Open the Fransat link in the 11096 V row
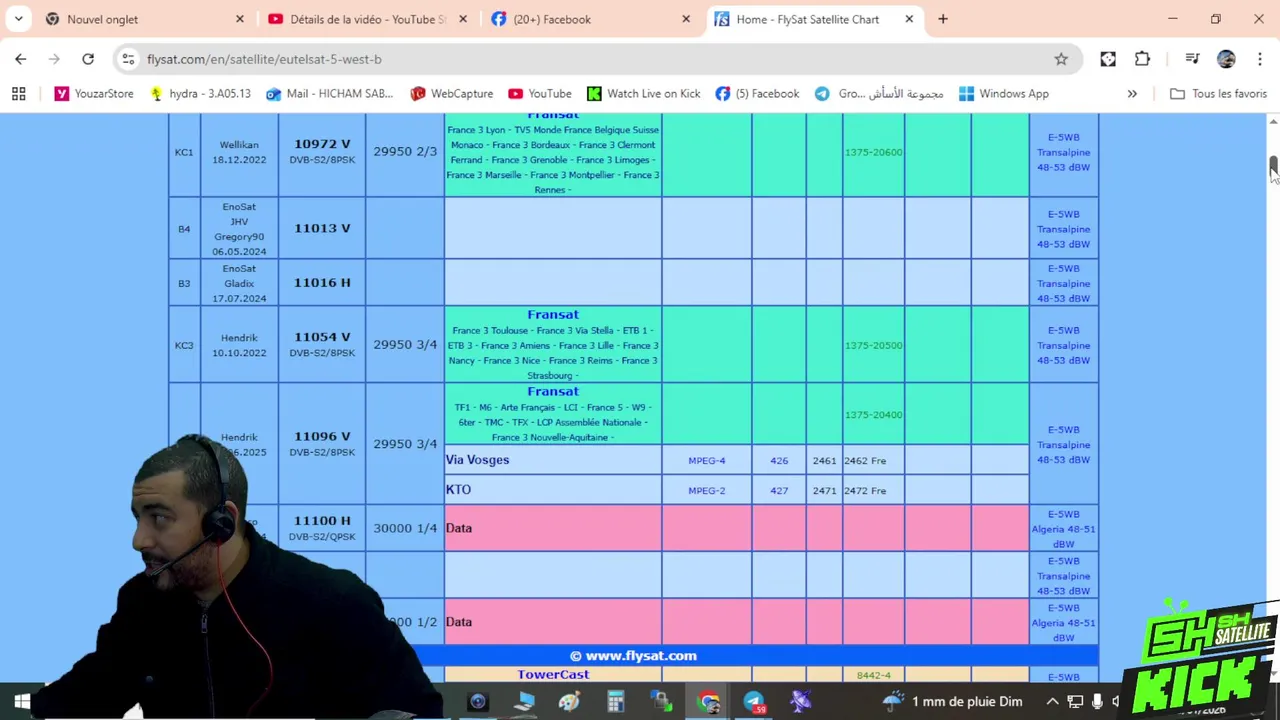 click(x=553, y=392)
